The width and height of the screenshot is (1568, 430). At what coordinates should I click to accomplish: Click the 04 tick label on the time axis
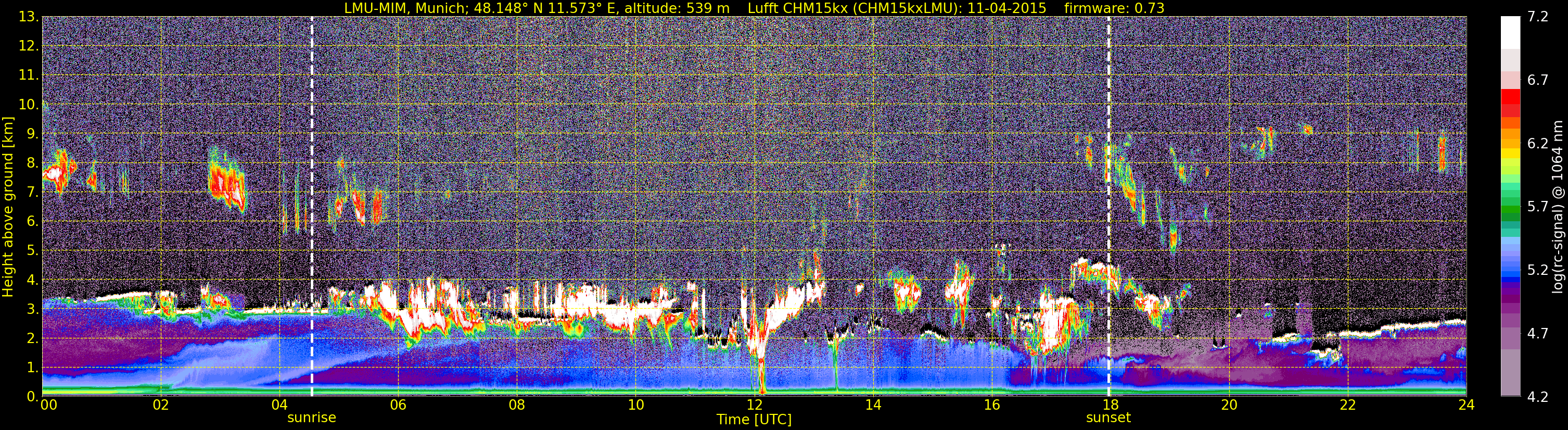tap(279, 405)
